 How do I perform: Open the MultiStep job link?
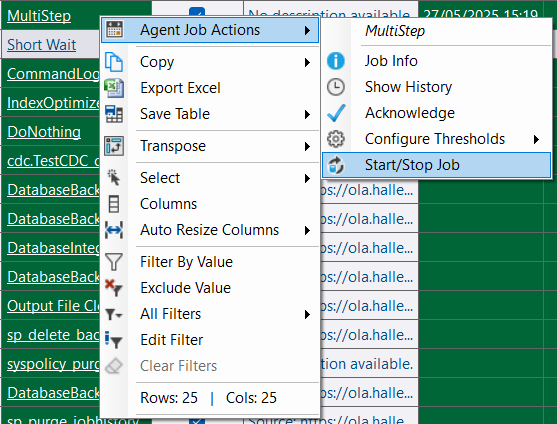point(39,16)
